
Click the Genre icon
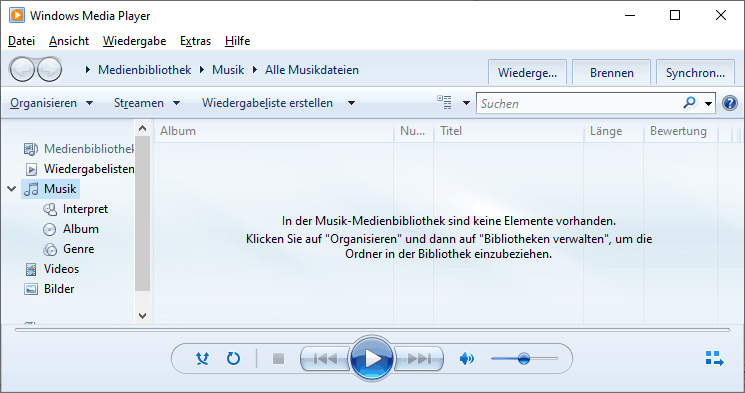pos(50,249)
